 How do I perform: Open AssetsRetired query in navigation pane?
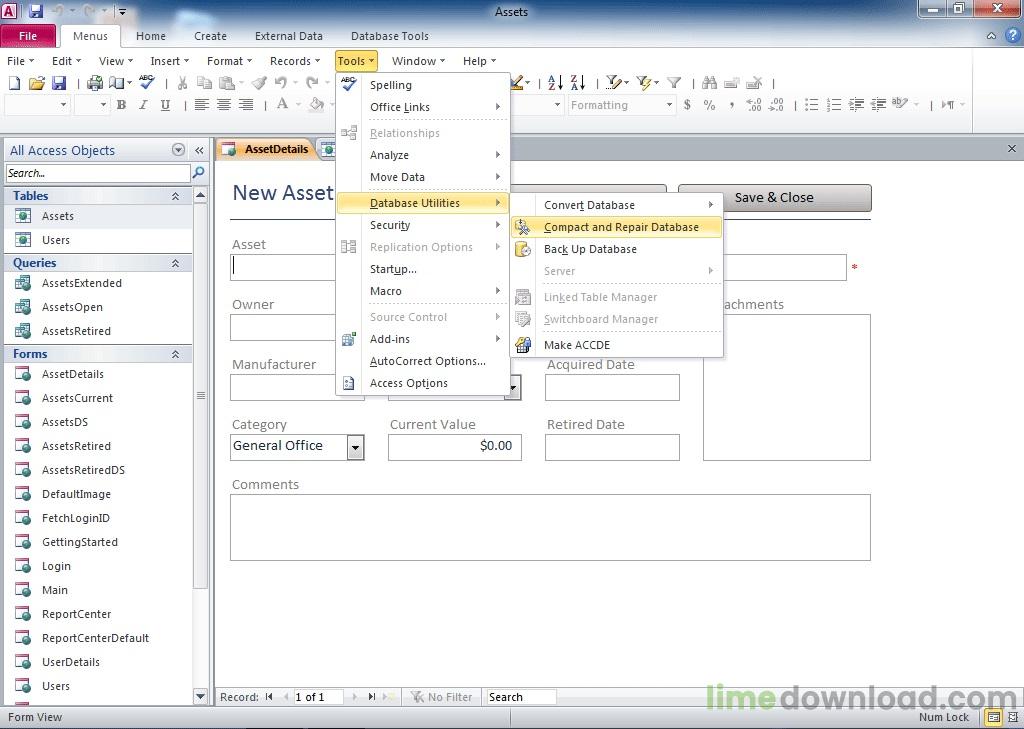pyautogui.click(x=76, y=331)
